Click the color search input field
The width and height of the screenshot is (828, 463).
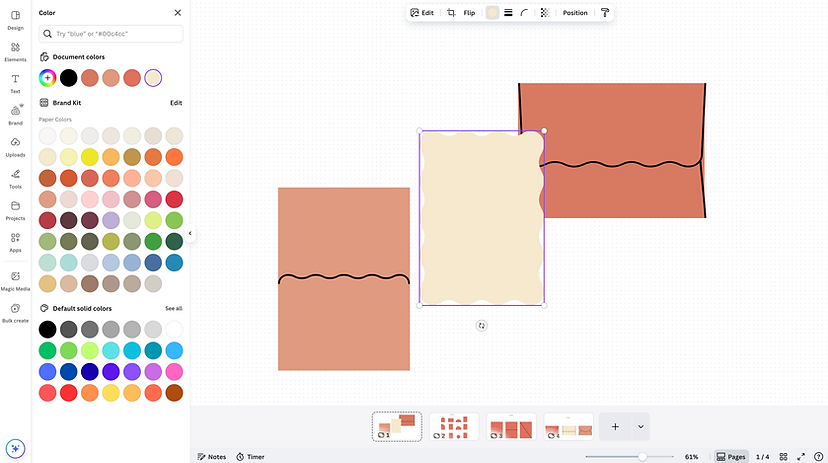(111, 34)
